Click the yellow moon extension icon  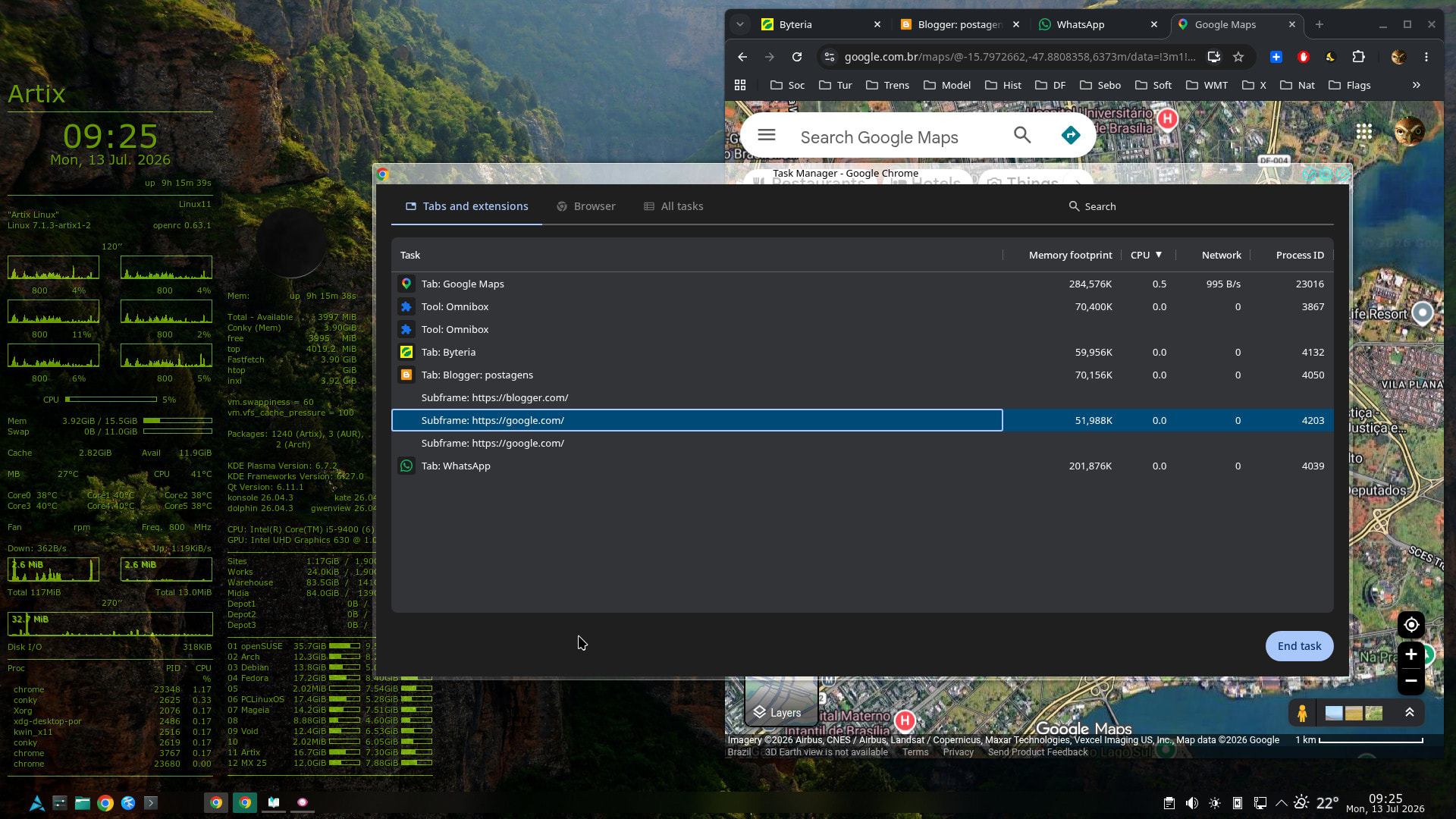coord(1330,57)
